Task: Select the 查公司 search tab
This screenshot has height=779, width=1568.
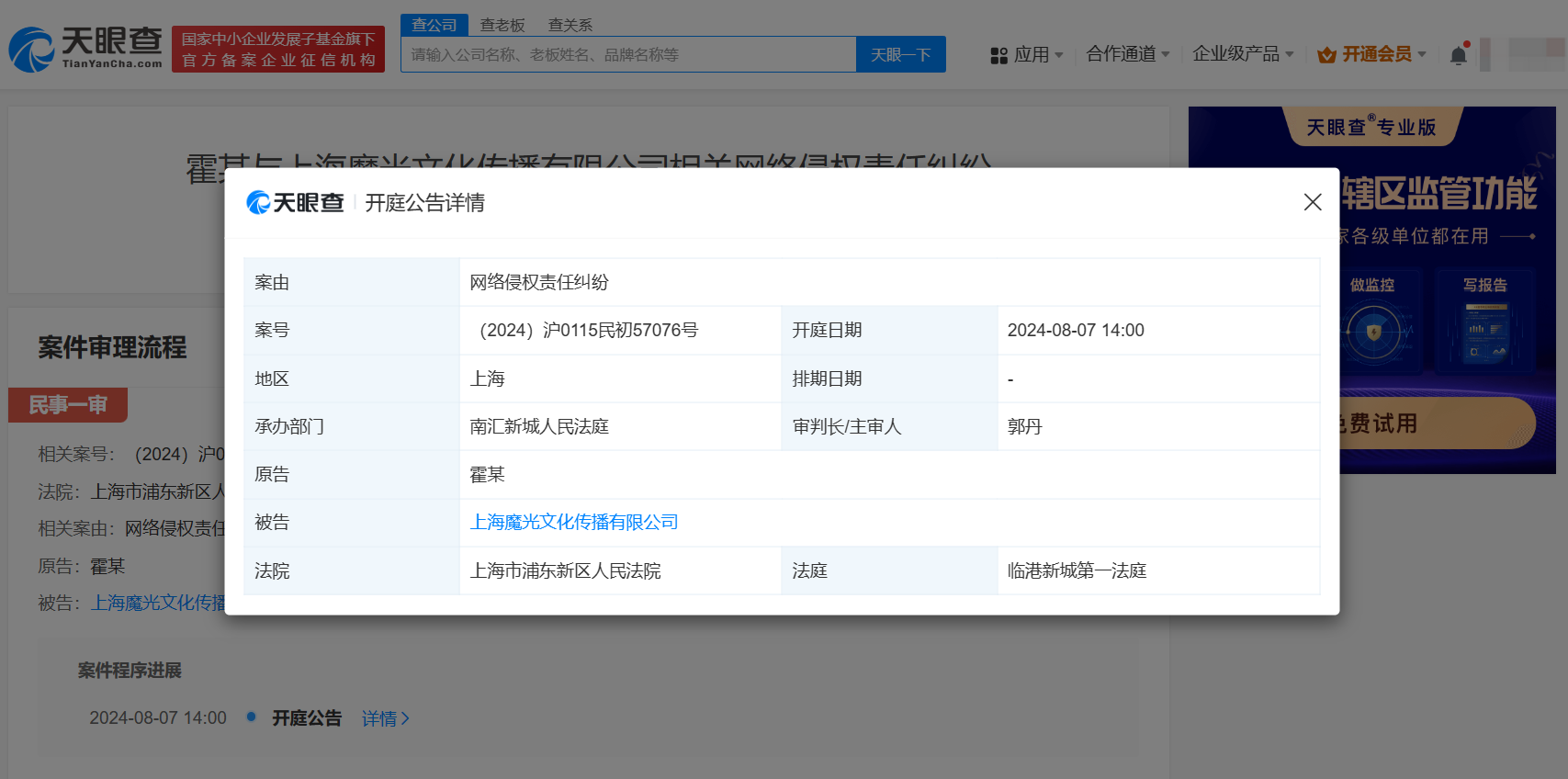Action: coord(434,25)
